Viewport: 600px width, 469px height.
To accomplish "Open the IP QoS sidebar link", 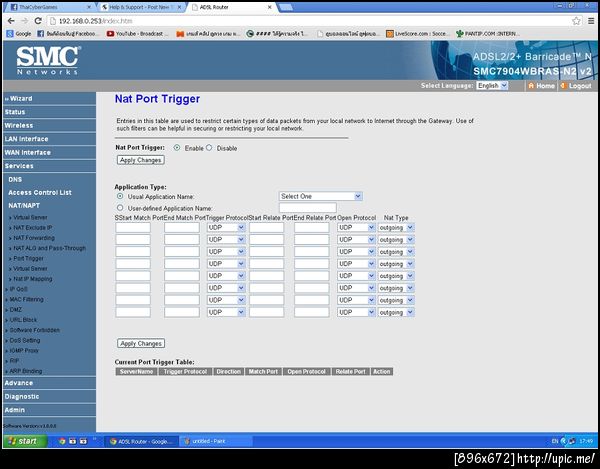I will coord(18,289).
